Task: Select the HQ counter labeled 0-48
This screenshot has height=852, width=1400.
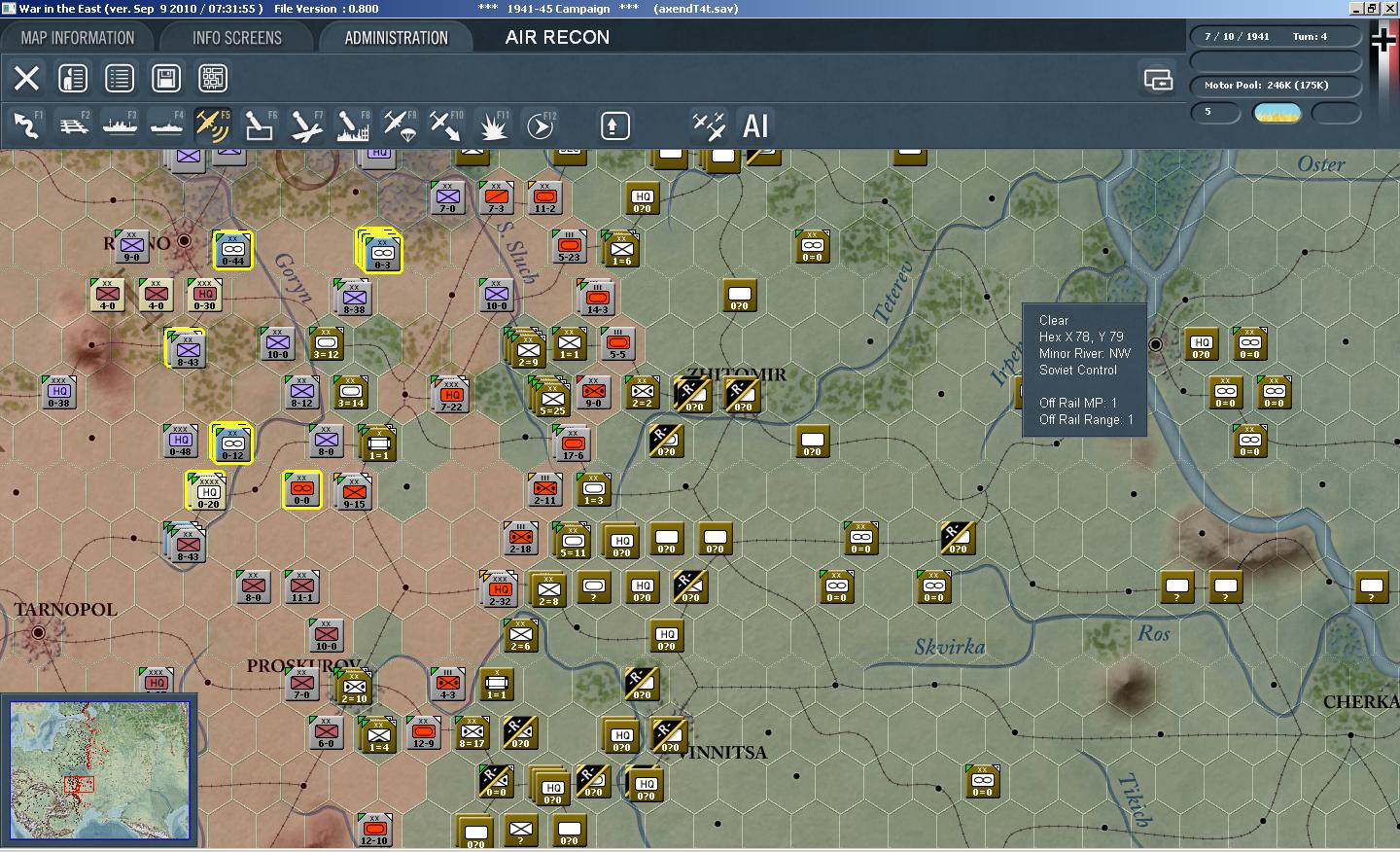Action: (181, 441)
